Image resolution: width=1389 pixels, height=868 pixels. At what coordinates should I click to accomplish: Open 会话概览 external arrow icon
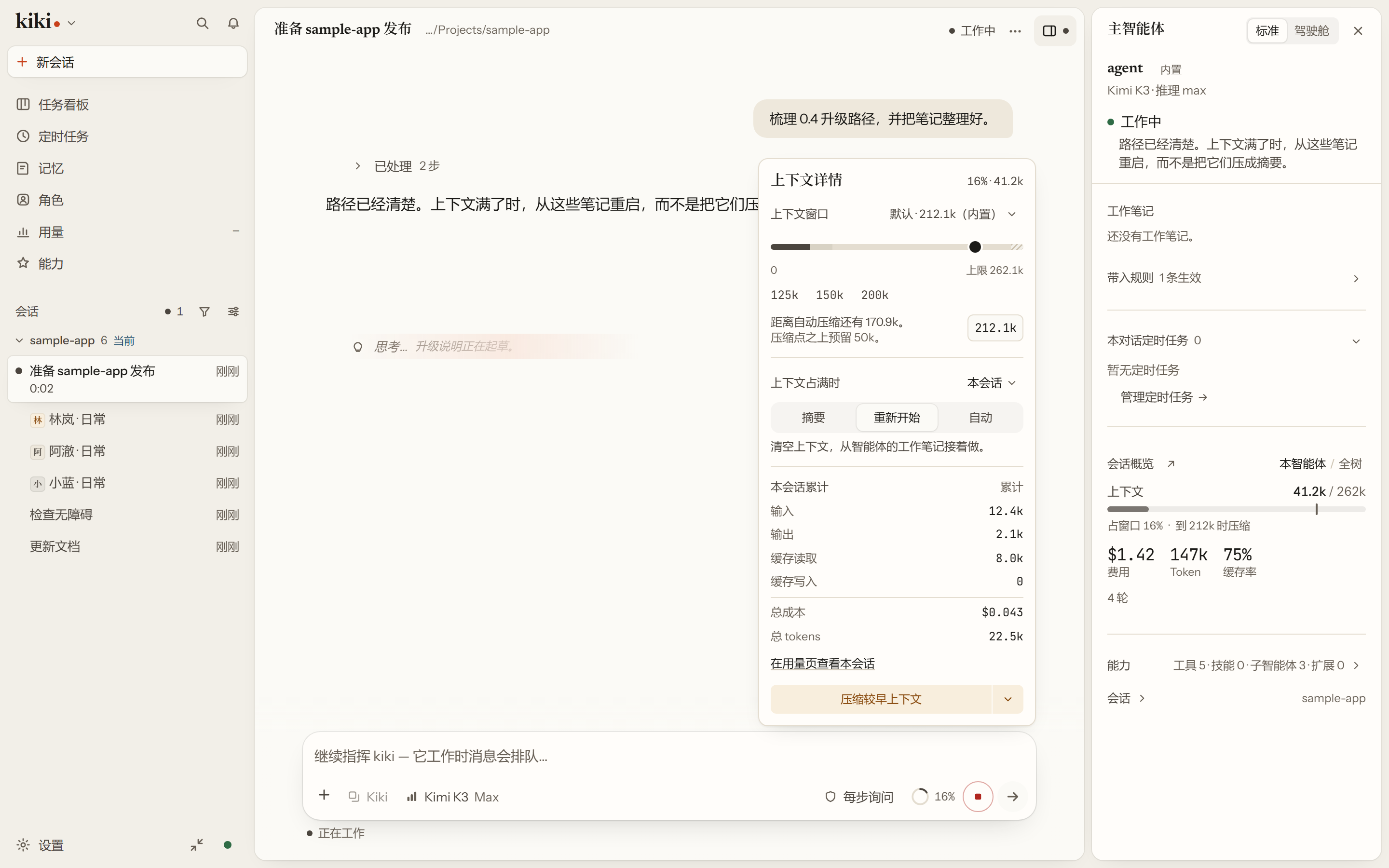[1171, 464]
